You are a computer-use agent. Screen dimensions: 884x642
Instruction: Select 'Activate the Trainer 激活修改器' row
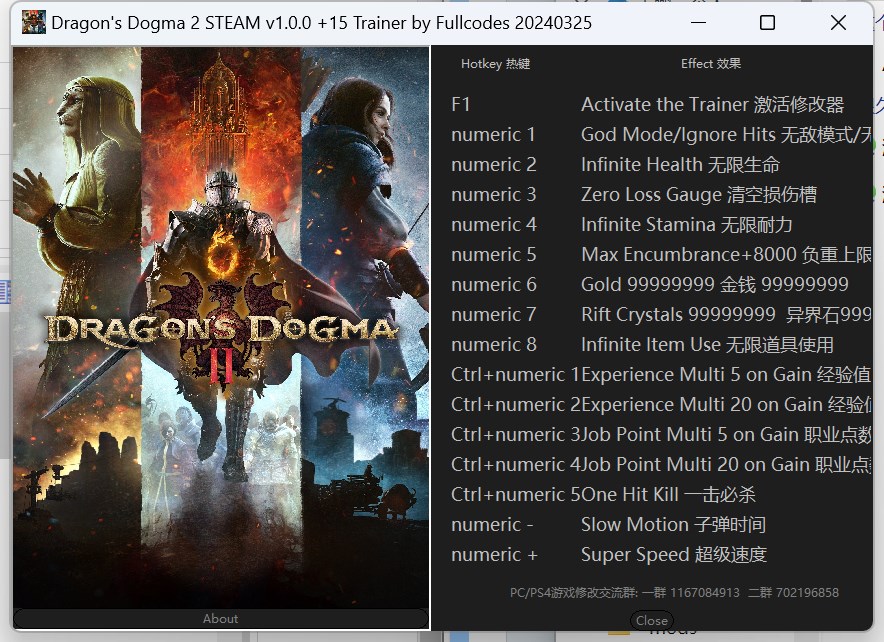[x=713, y=105]
